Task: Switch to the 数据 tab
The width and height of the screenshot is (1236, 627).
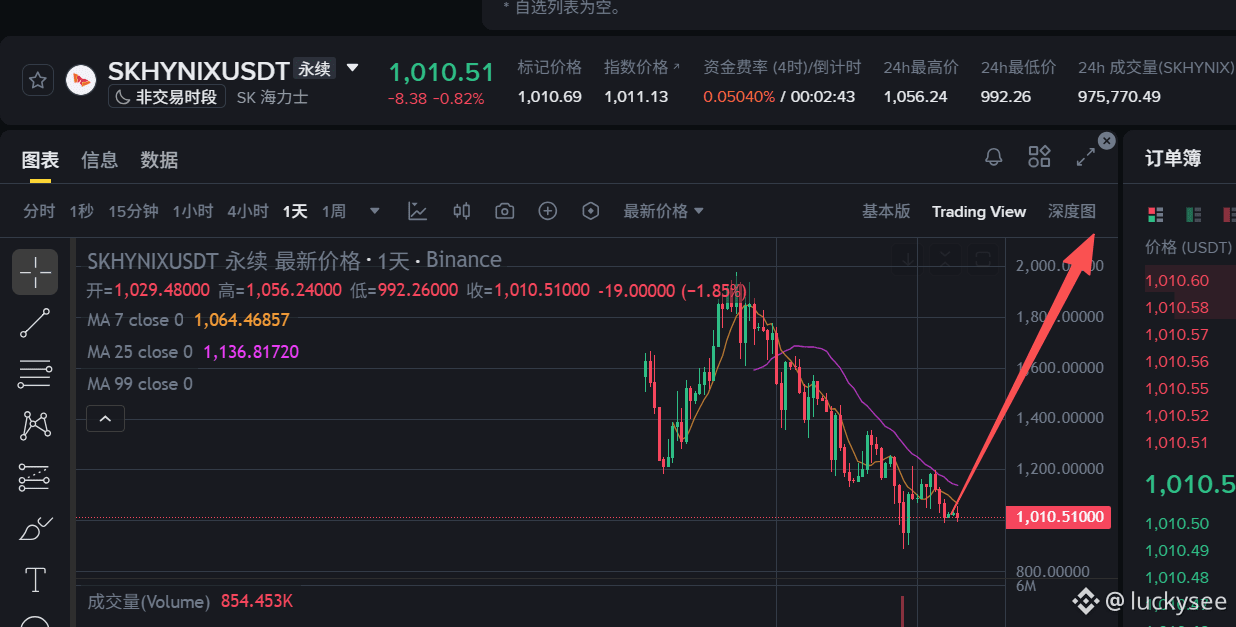Action: pos(159,160)
